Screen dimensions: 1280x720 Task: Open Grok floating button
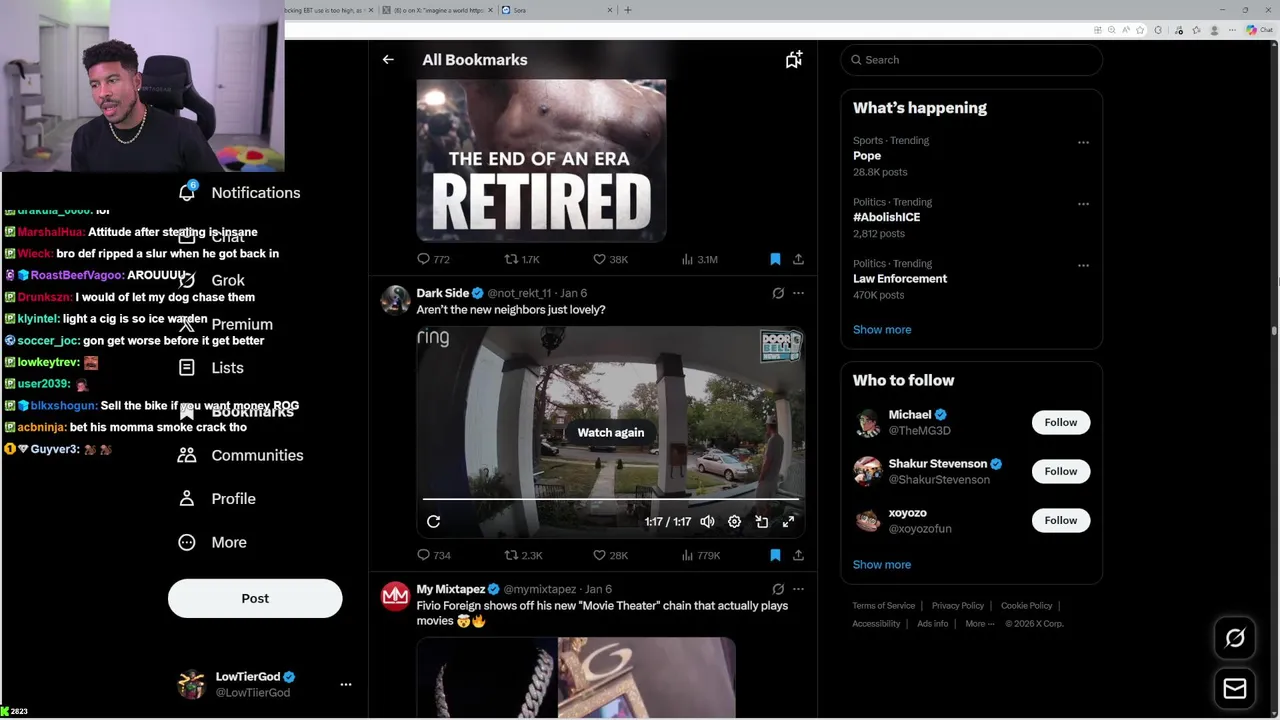tap(1235, 638)
